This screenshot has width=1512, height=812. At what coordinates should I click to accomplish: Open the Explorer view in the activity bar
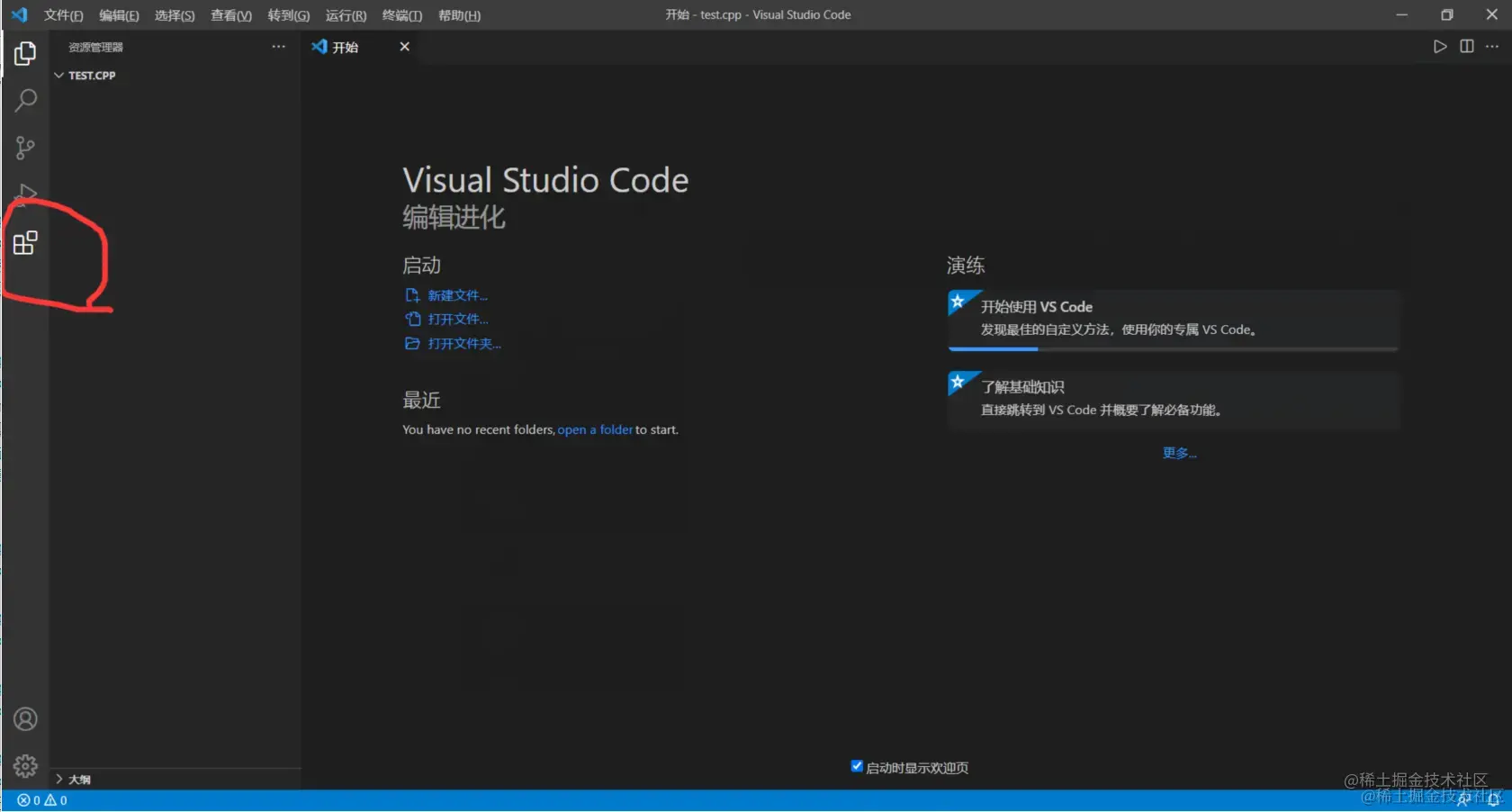[25, 54]
